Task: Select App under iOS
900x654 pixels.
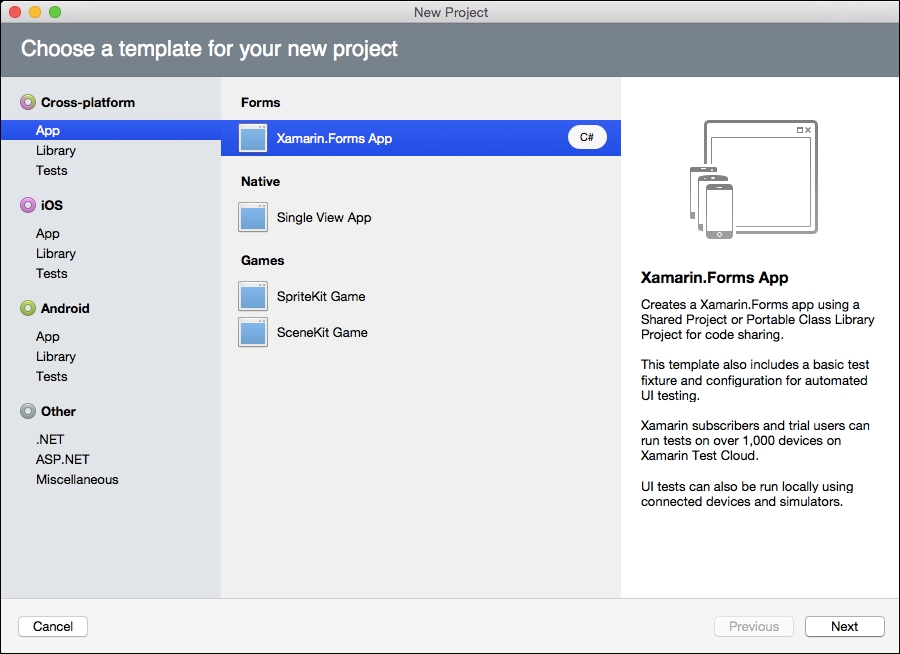Action: click(x=48, y=234)
